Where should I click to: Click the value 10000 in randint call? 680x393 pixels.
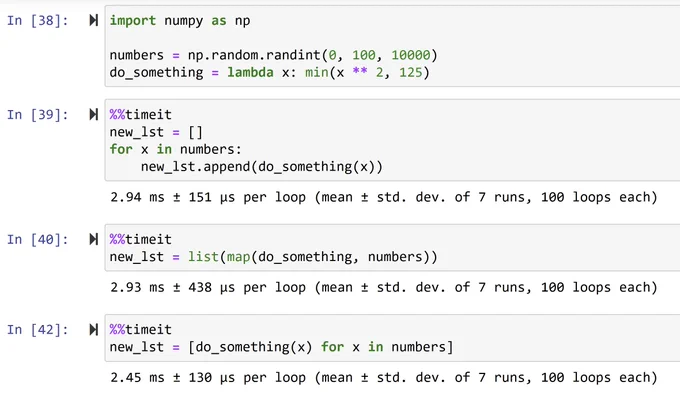click(411, 55)
